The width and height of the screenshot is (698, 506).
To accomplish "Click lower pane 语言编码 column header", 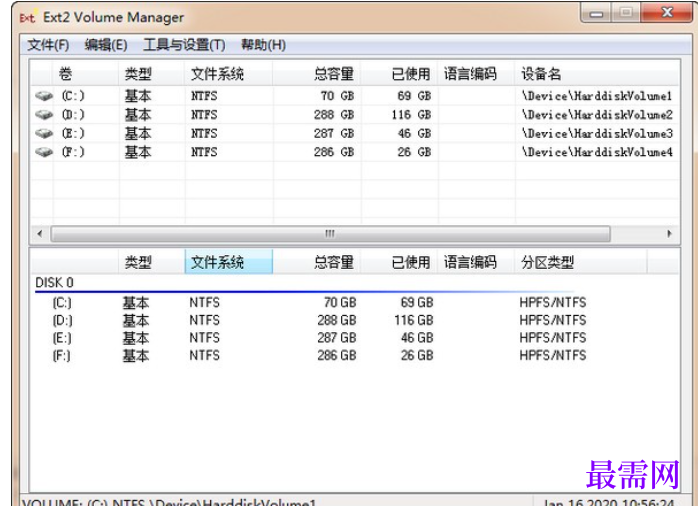I will pos(476,262).
